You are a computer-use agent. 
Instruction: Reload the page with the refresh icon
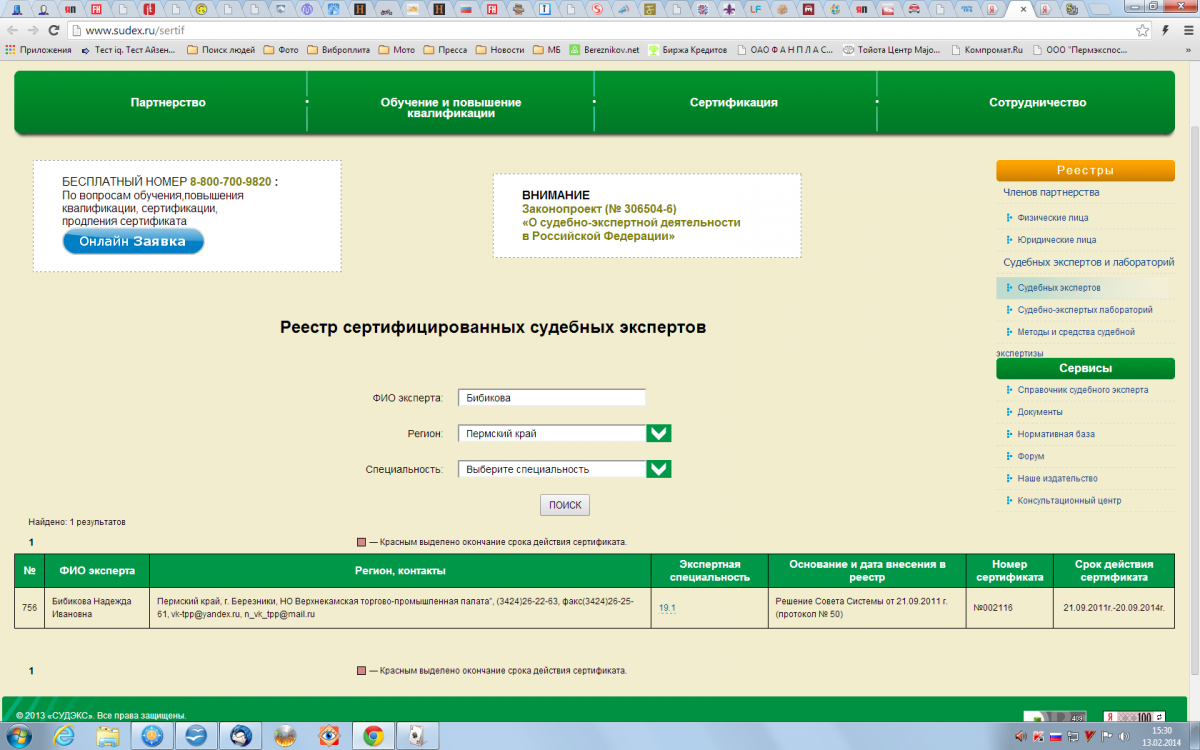54,30
